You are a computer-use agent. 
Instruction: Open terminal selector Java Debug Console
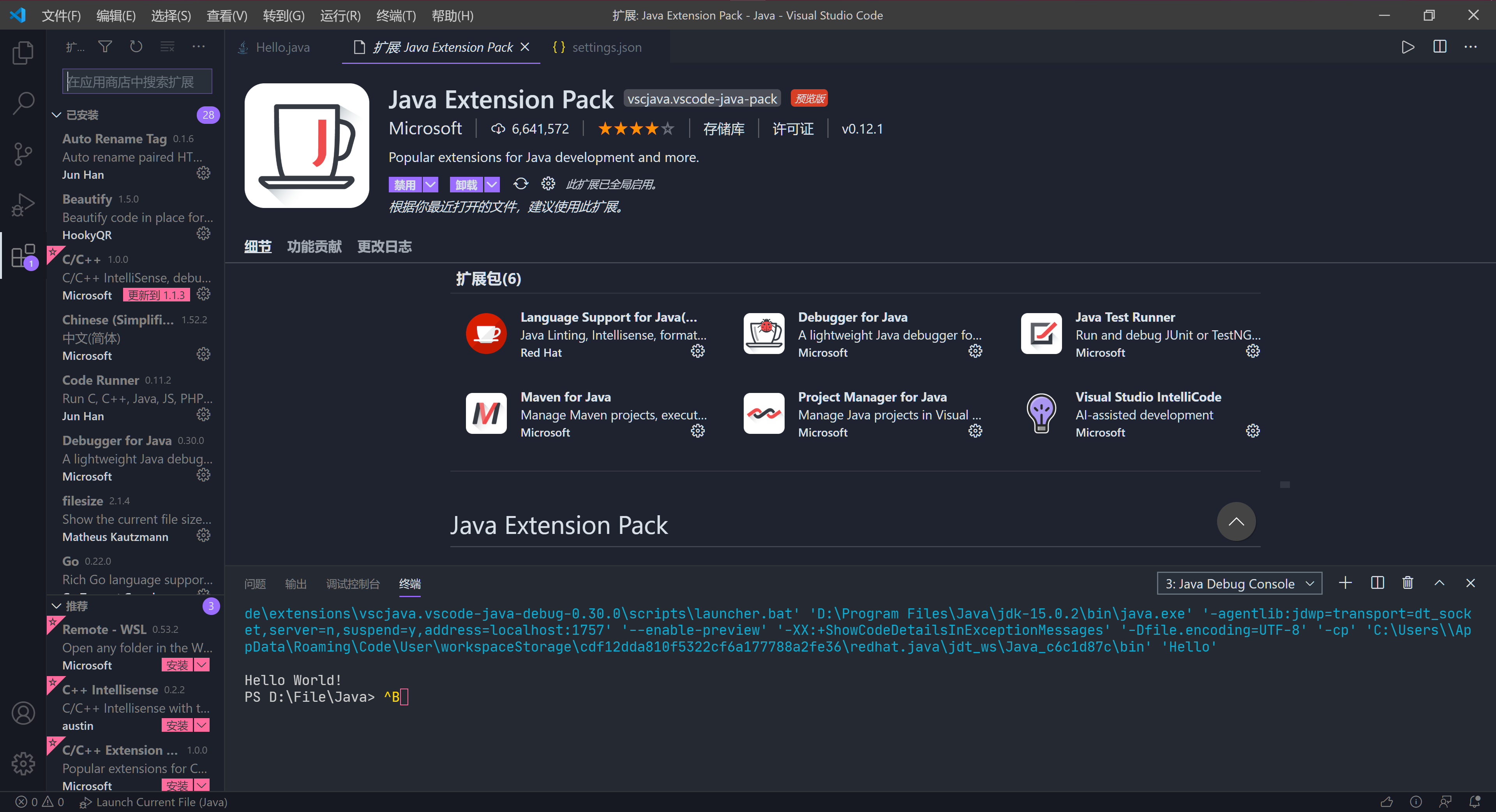point(1239,584)
